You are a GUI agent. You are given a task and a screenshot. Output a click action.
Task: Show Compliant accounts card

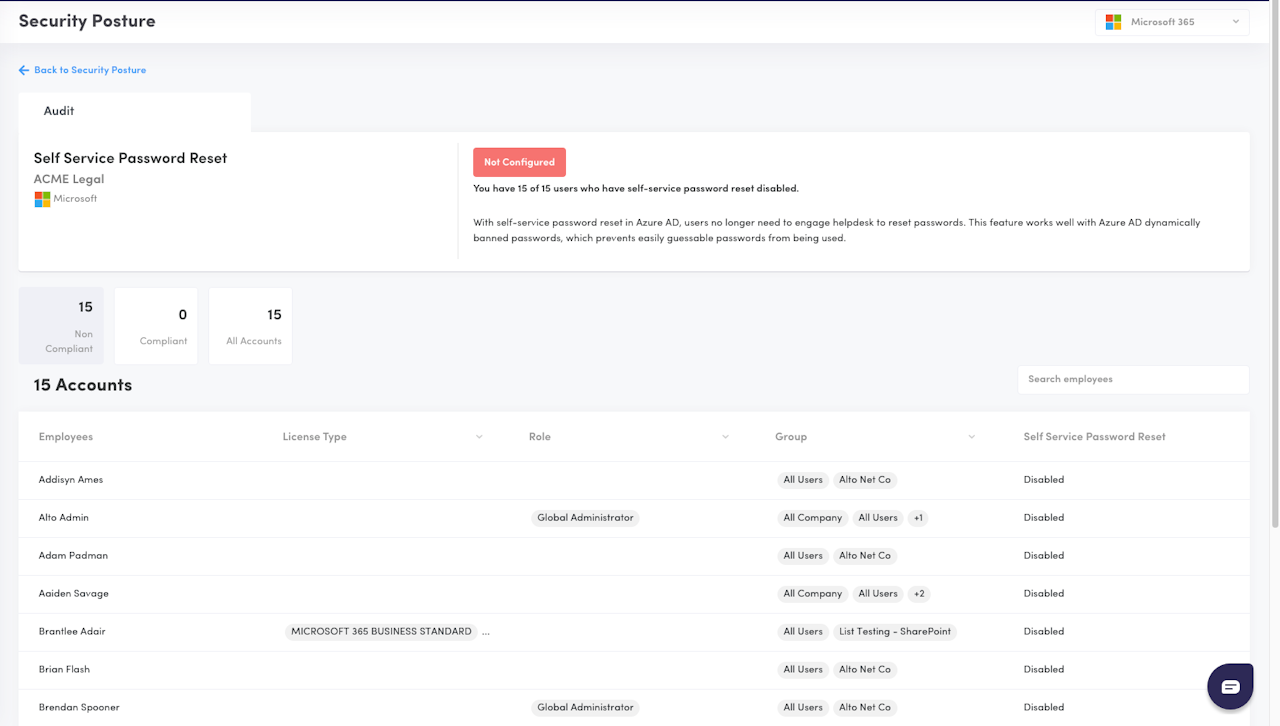[x=156, y=326]
